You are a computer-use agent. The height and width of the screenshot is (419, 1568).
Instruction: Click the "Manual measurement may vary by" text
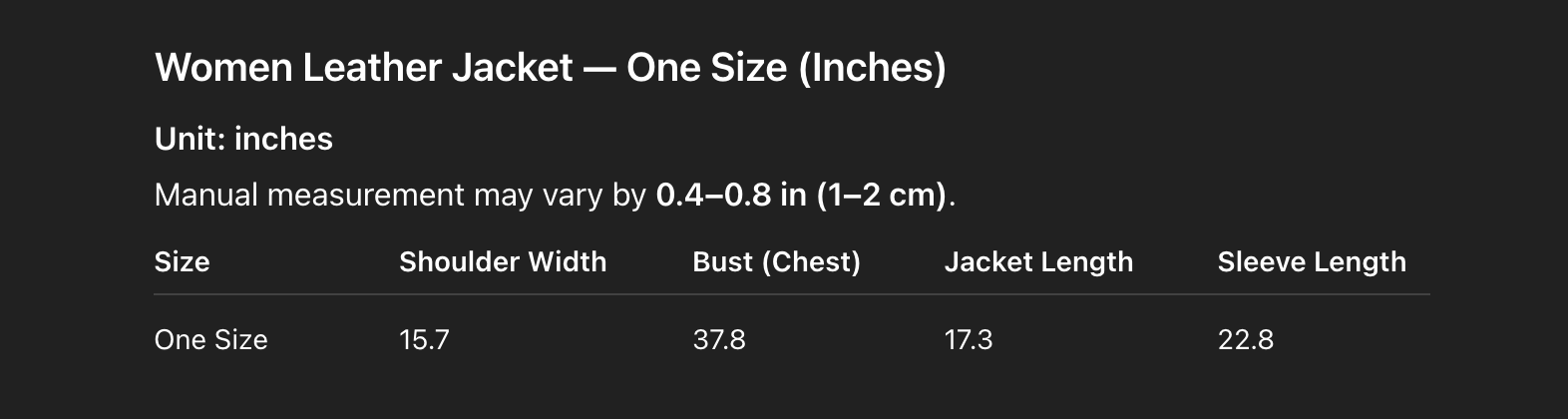[x=401, y=195]
